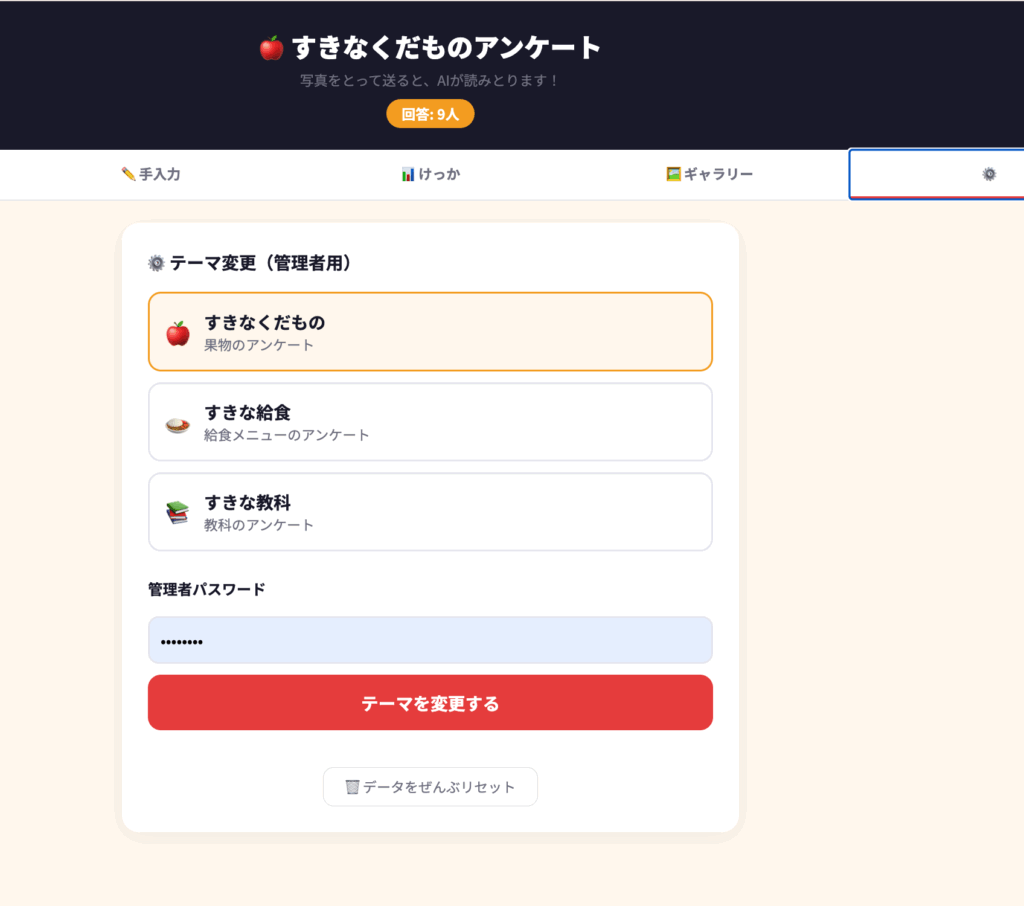The image size is (1024, 906).
Task: Click the picture icon beside ギャラリー
Action: [674, 174]
